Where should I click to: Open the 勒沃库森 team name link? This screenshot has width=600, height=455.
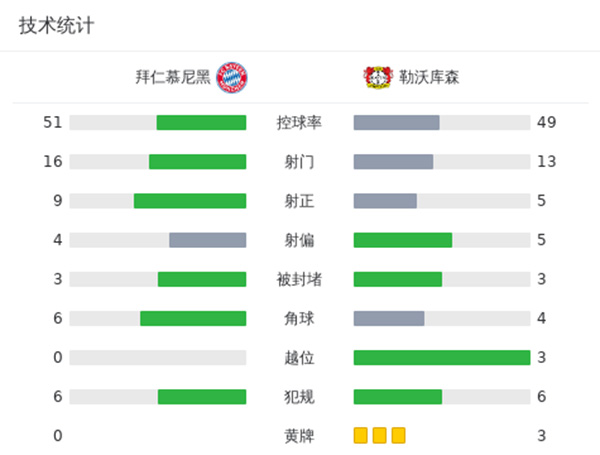tap(426, 77)
